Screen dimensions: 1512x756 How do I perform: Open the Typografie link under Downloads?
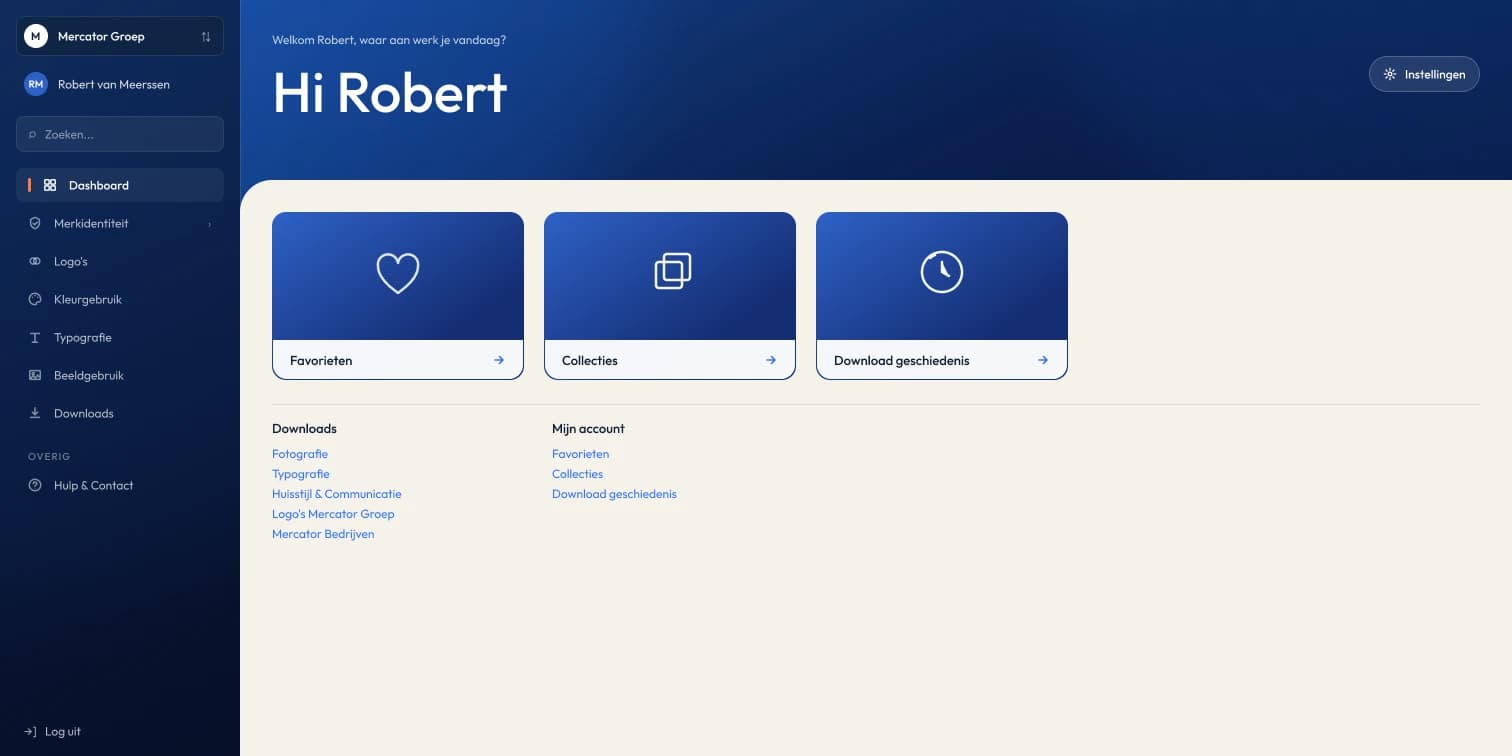coord(301,474)
